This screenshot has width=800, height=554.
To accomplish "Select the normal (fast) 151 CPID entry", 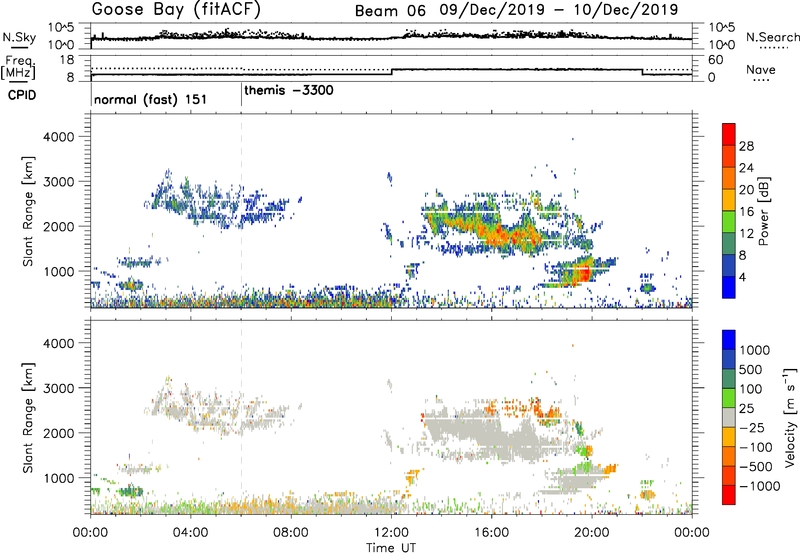I will coord(151,99).
